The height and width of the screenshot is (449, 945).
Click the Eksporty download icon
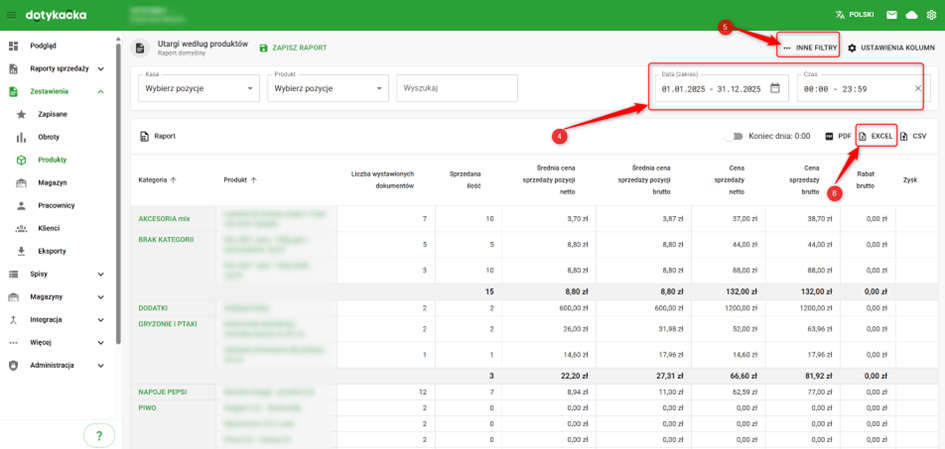click(21, 251)
